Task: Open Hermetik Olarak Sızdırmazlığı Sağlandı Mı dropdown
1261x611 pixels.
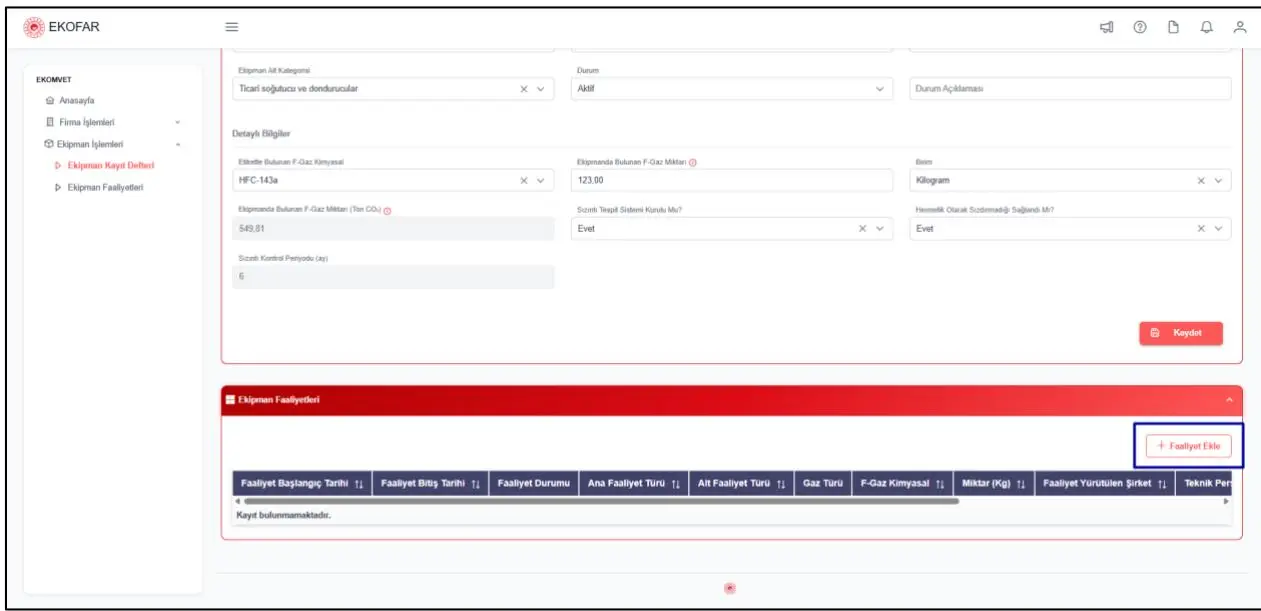Action: [1218, 228]
